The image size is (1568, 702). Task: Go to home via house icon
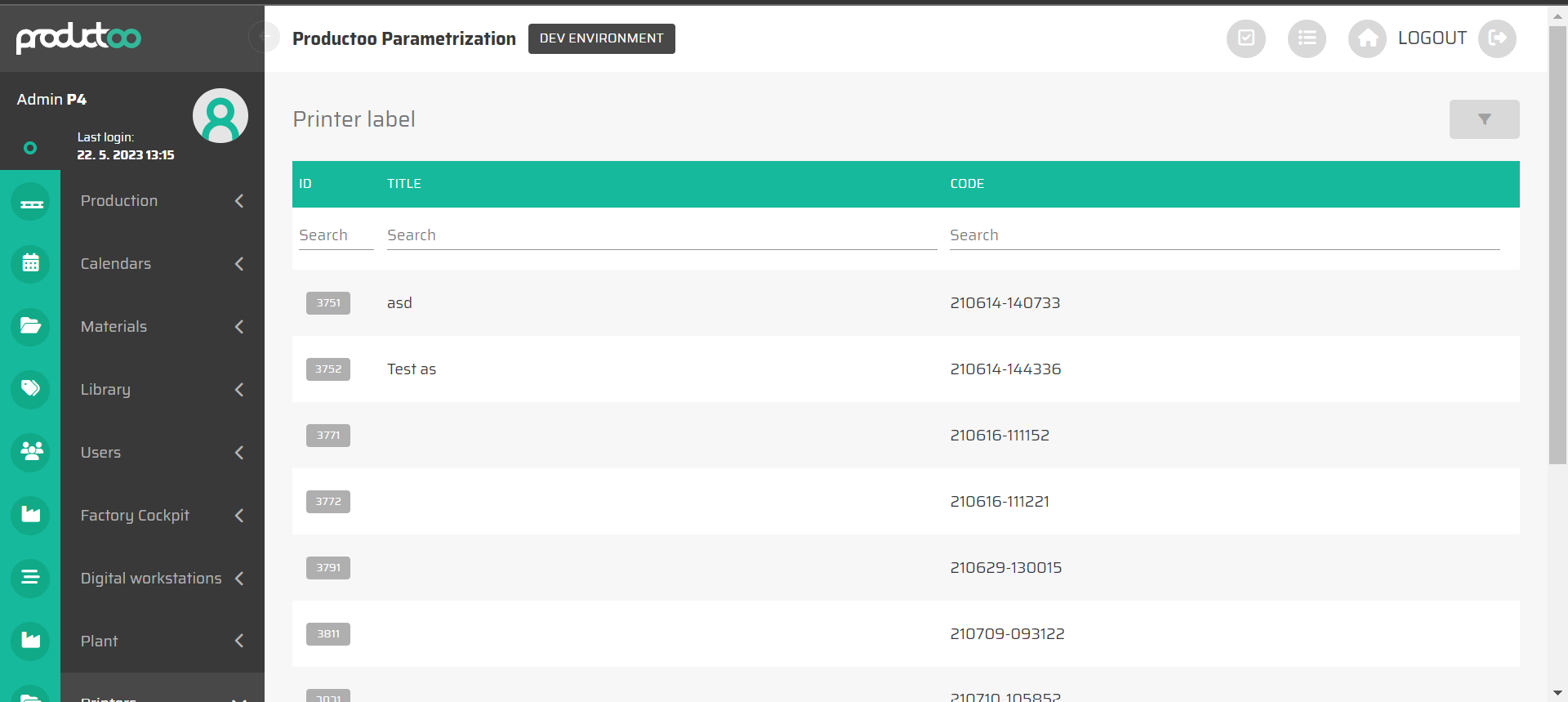tap(1367, 38)
